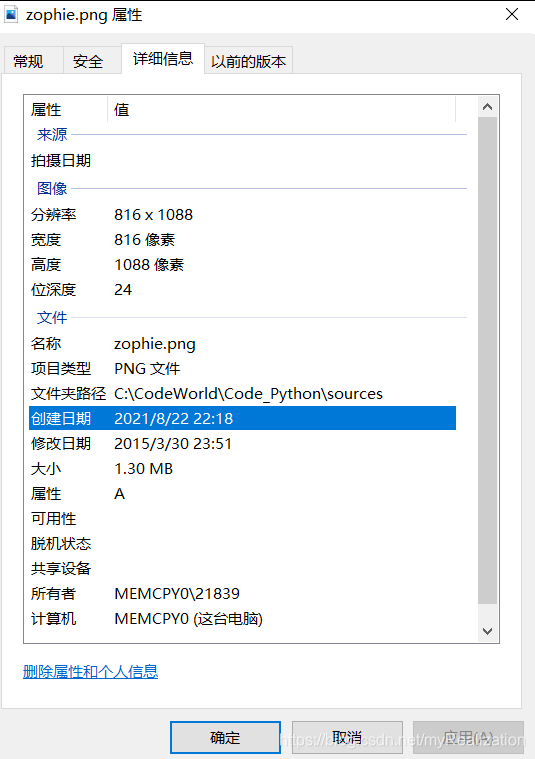535x759 pixels.
Task: Close the zophie.png properties dialog
Action: (512, 14)
